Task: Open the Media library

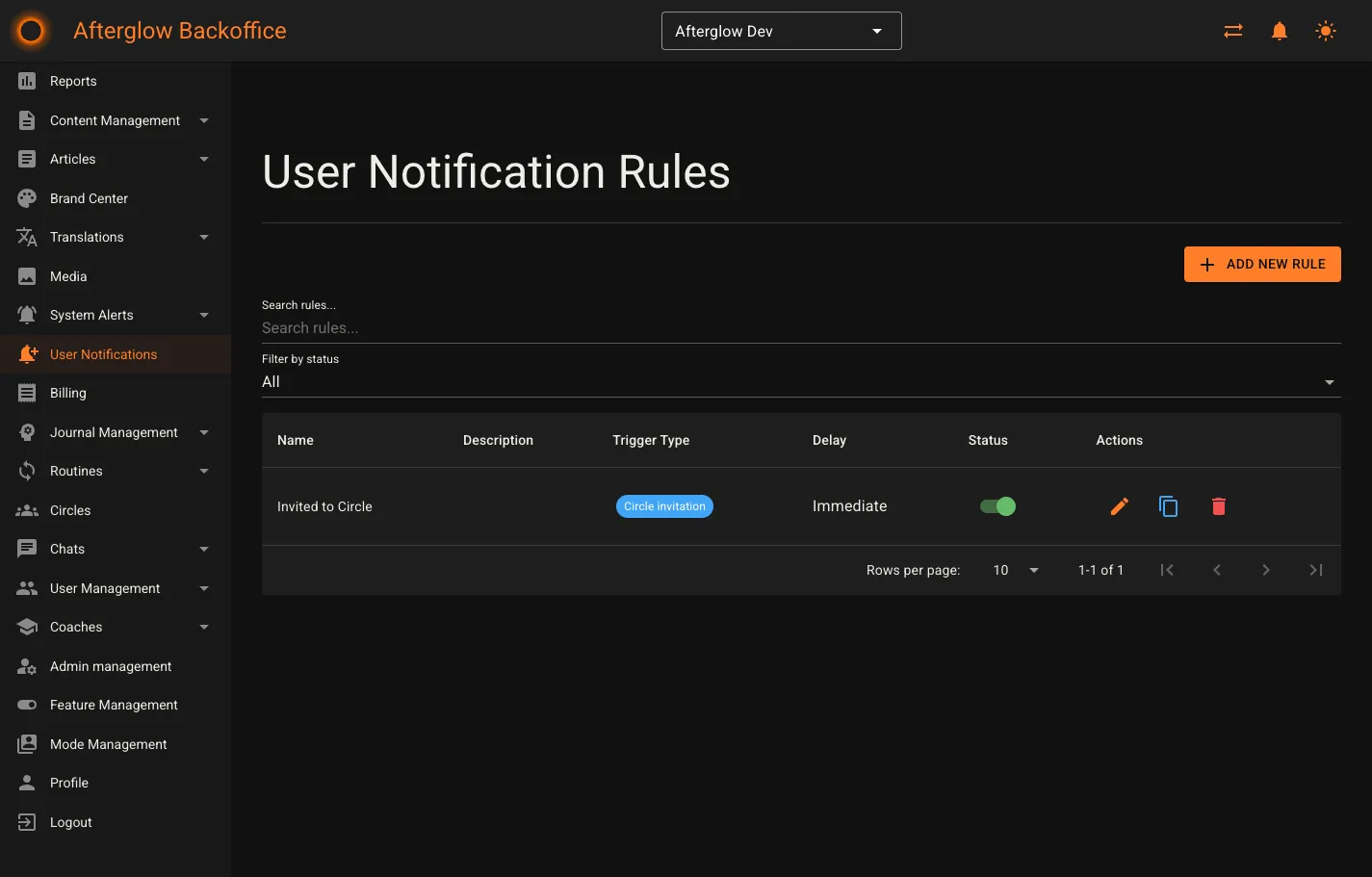Action: pyautogui.click(x=66, y=276)
